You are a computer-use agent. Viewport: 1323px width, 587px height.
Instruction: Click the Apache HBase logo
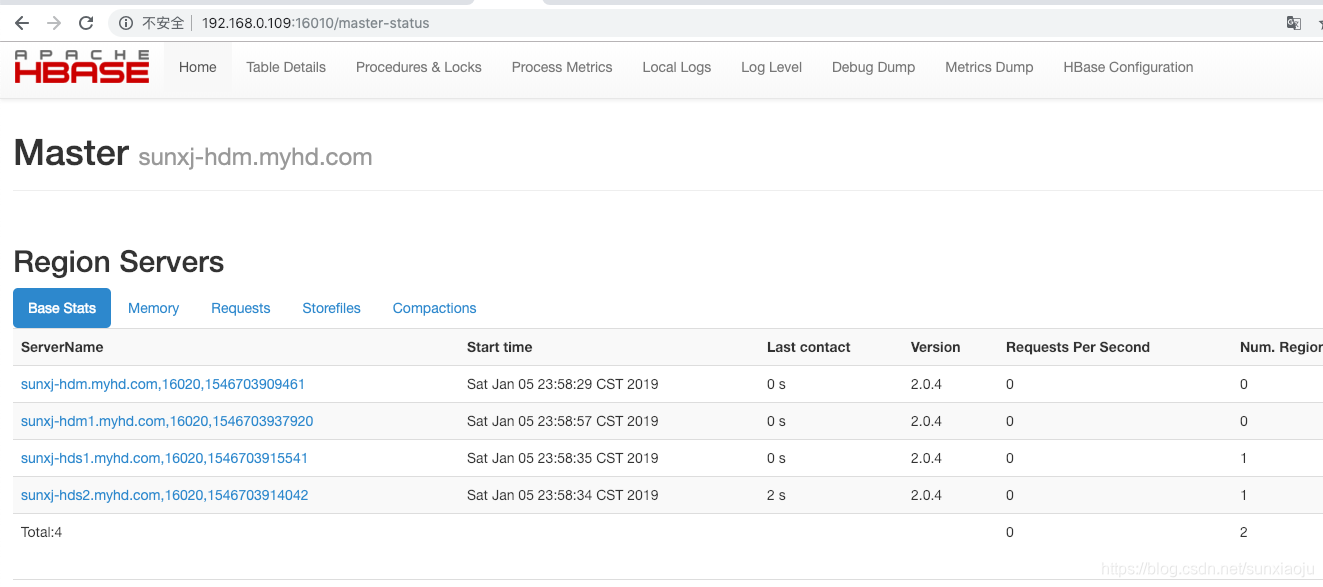[x=82, y=67]
